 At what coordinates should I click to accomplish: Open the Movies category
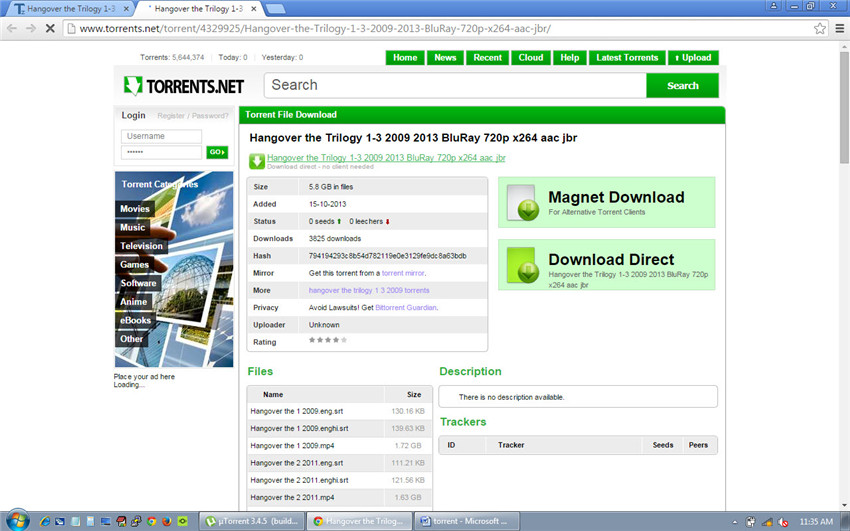pos(135,209)
